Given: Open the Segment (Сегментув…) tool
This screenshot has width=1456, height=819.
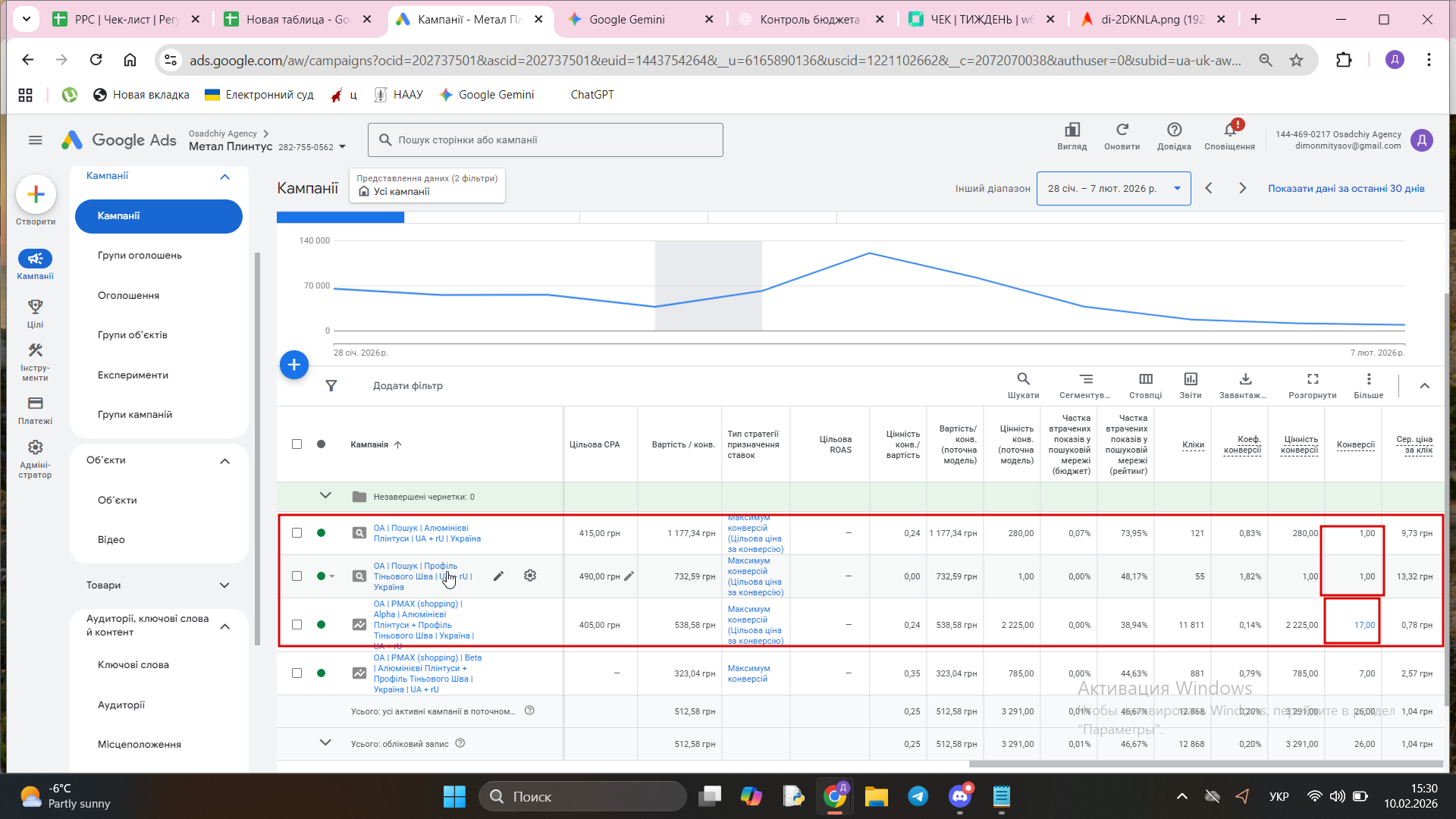Looking at the screenshot, I should [x=1085, y=379].
